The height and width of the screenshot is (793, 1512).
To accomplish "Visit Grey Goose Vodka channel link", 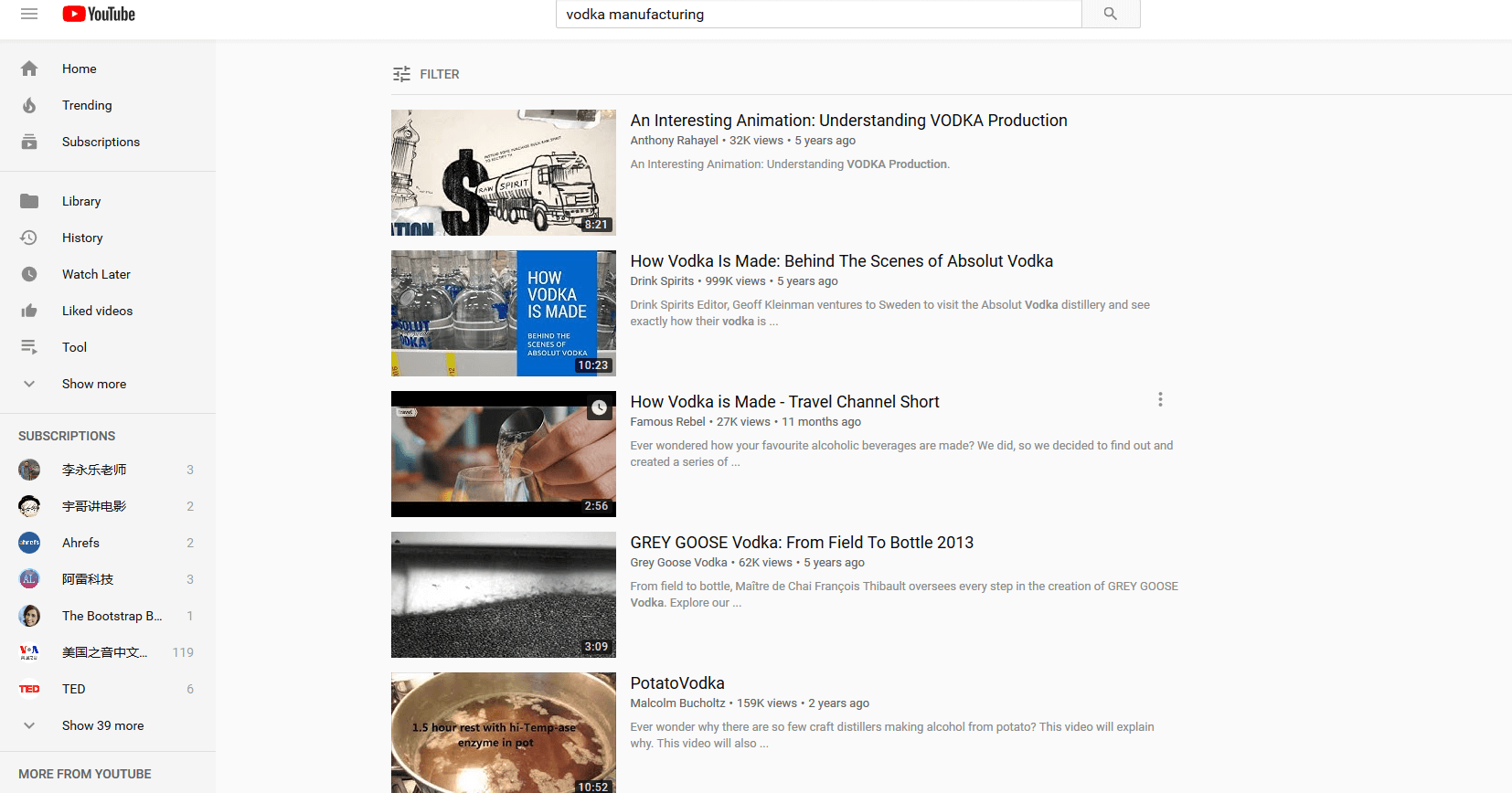I will pos(678,563).
